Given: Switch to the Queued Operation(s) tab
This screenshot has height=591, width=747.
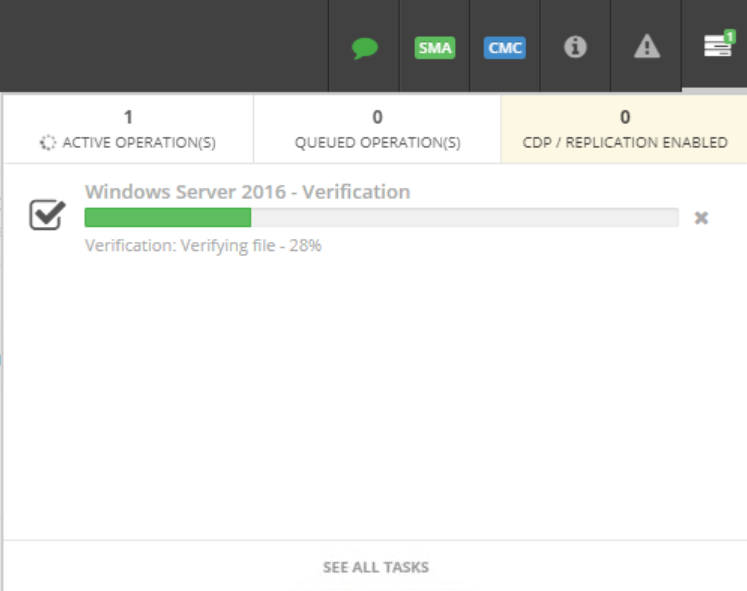Looking at the screenshot, I should (x=377, y=130).
